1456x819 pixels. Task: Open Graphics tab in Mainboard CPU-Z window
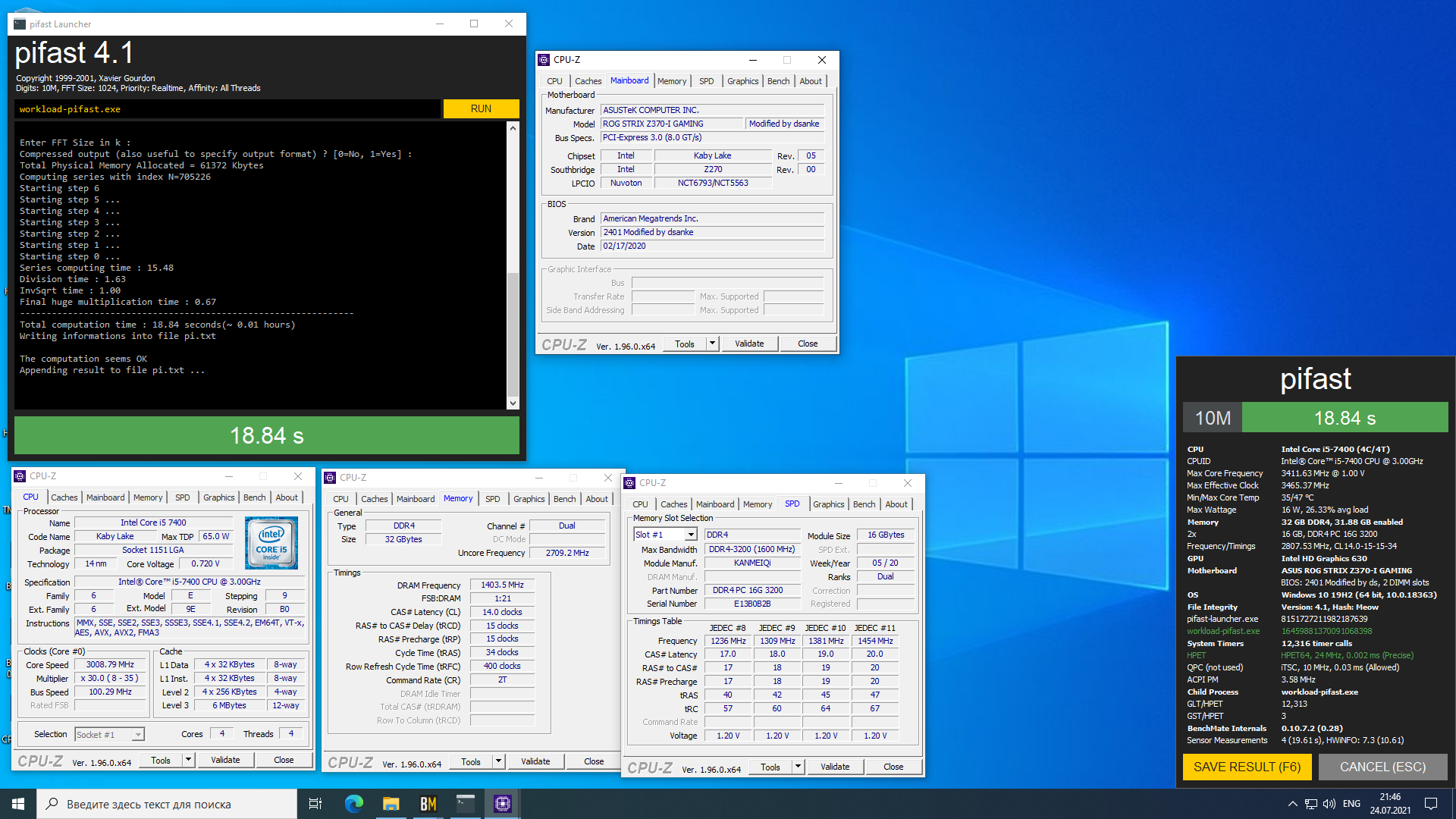pos(742,81)
